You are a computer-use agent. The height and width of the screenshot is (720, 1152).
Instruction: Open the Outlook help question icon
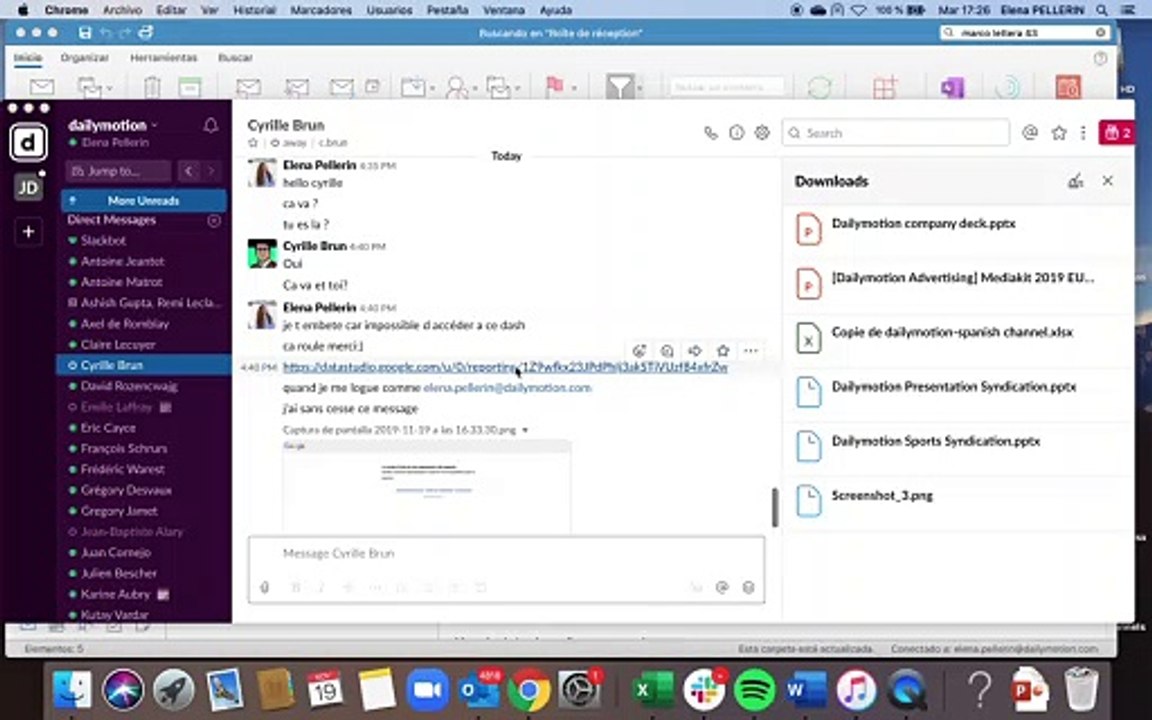click(1100, 58)
